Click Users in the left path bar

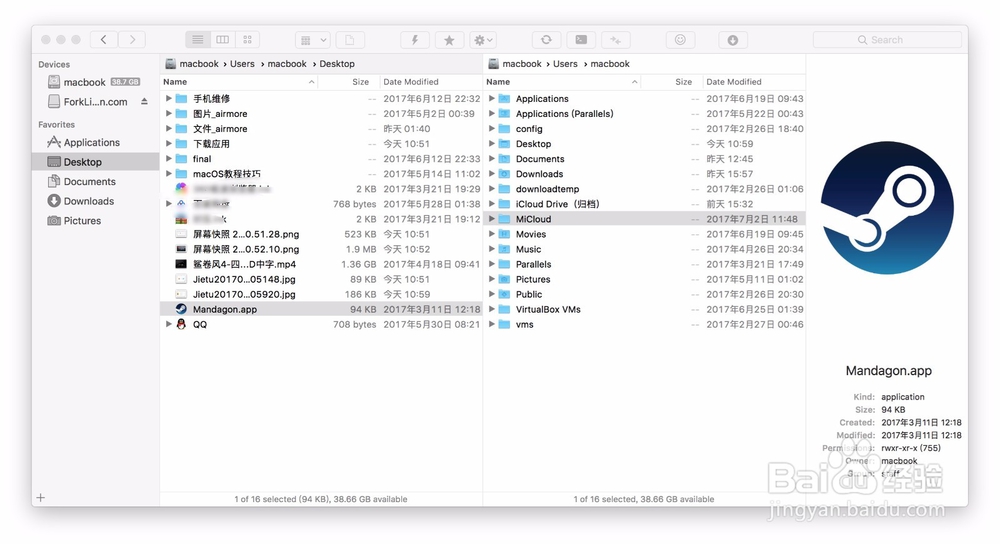[x=242, y=64]
